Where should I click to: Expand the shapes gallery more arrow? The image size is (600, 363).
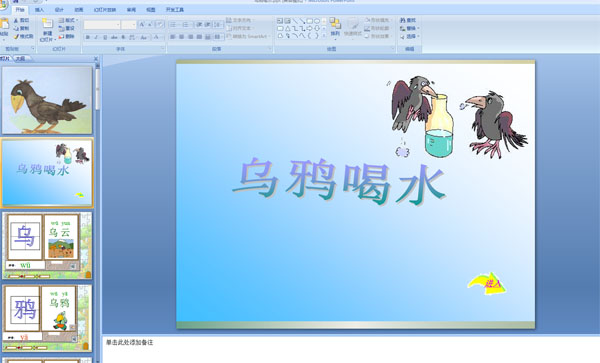(x=324, y=36)
